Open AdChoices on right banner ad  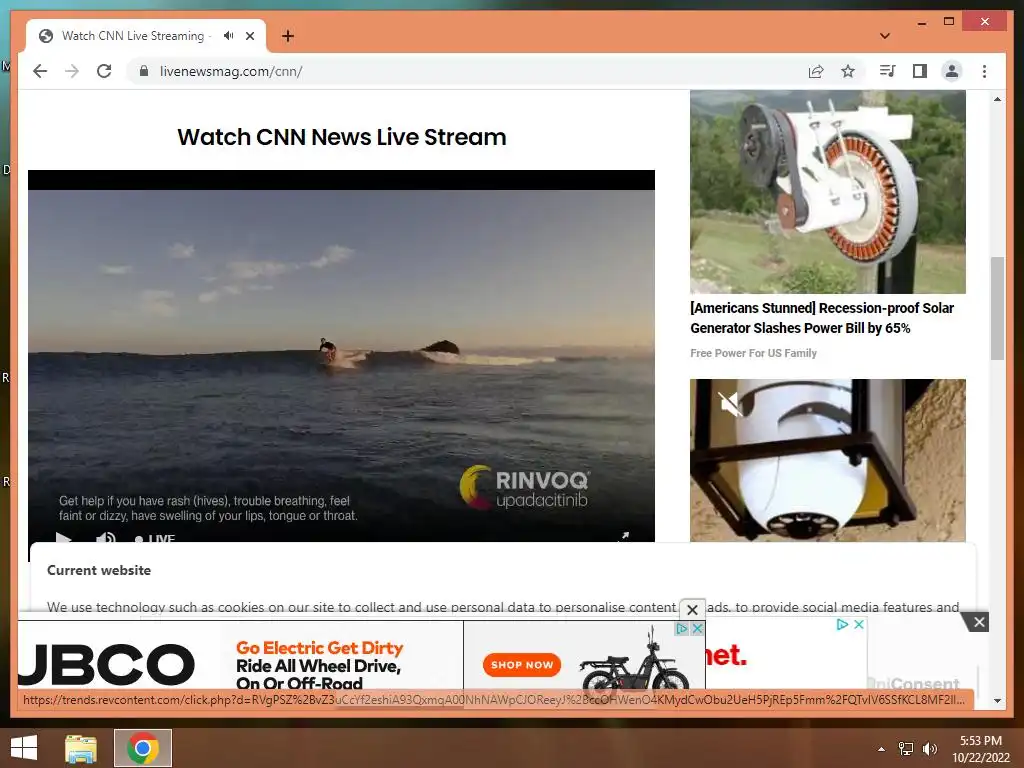[x=842, y=624]
